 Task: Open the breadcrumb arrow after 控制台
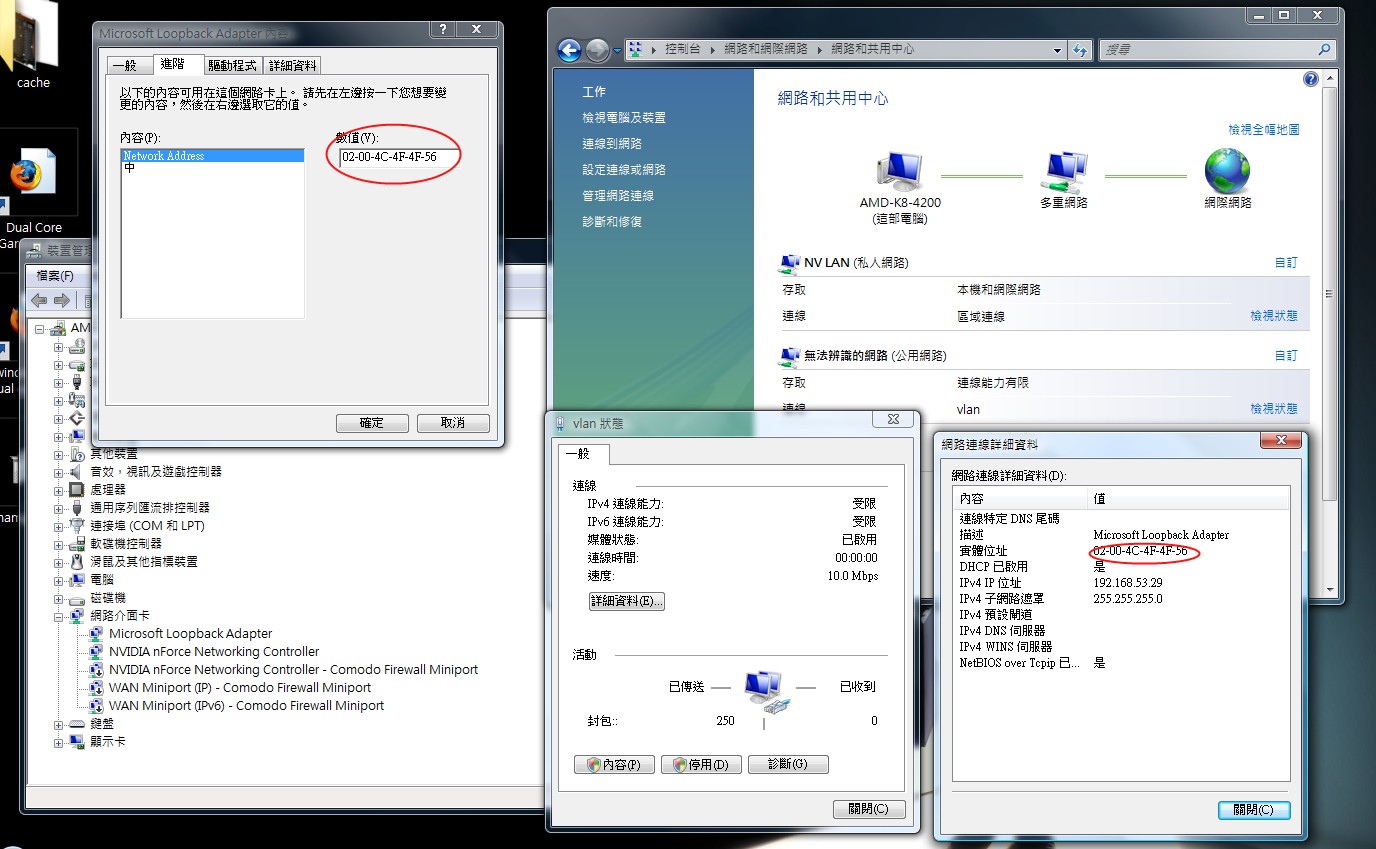[x=714, y=49]
